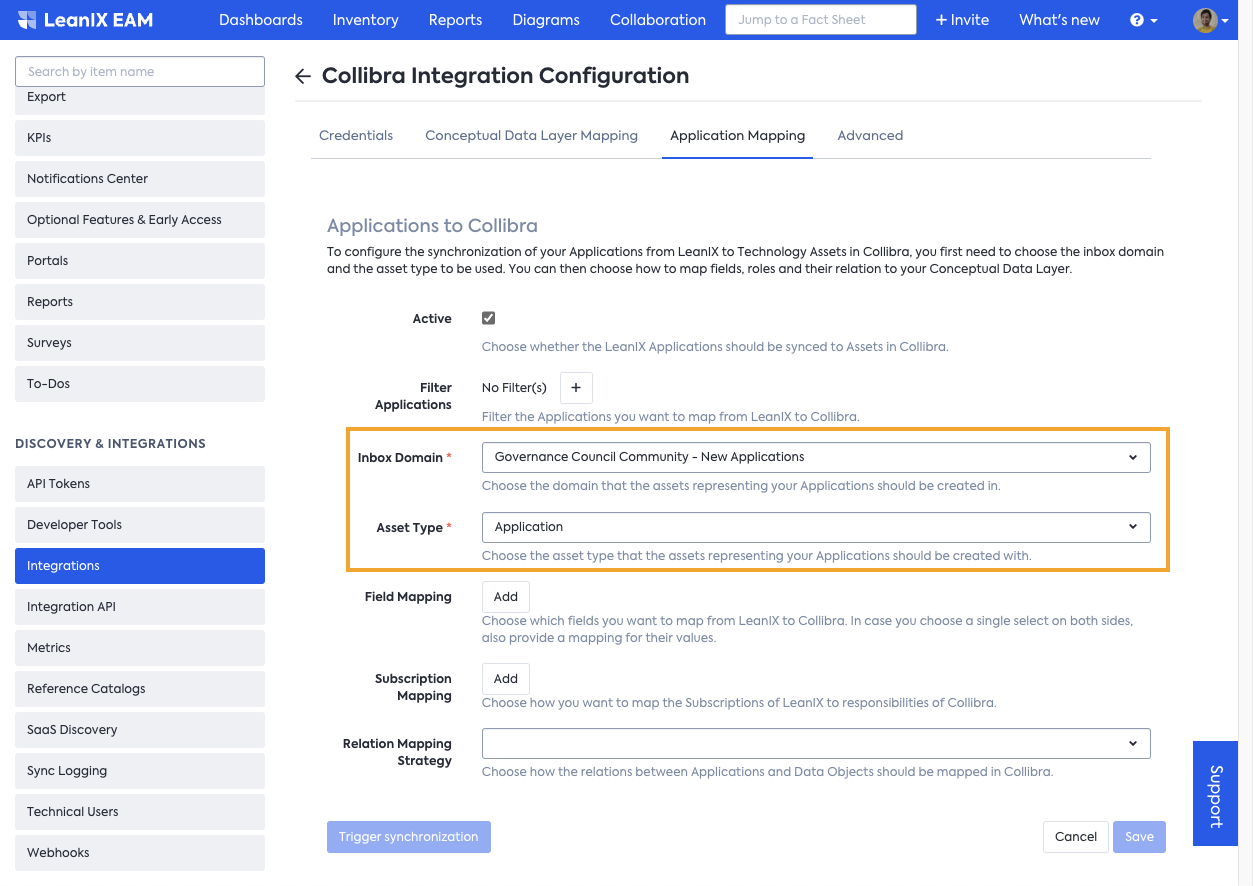Open Sync Logging in the sidebar

[140, 771]
